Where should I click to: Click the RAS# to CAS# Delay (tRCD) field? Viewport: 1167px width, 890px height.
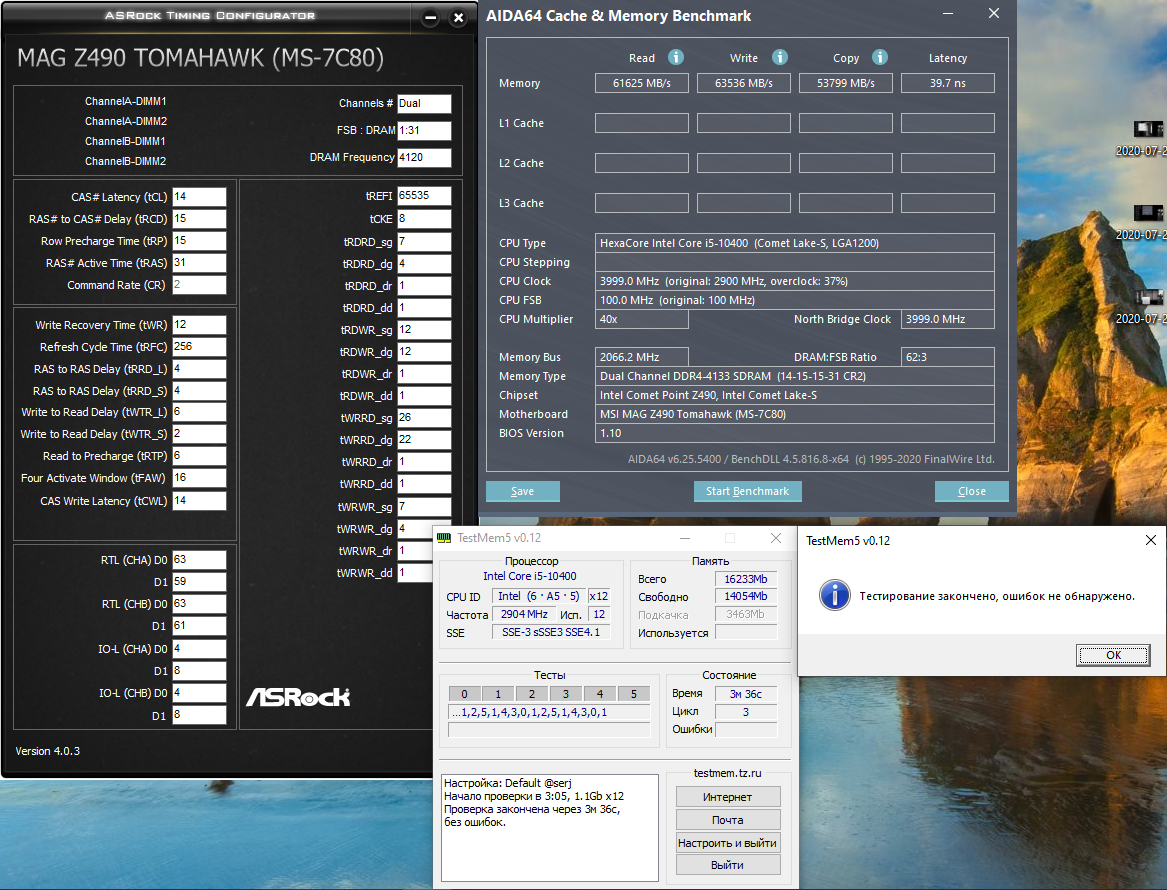click(x=199, y=219)
